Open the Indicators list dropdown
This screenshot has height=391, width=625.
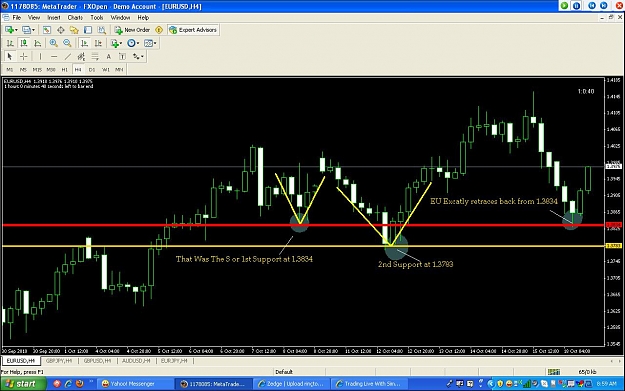[x=116, y=43]
